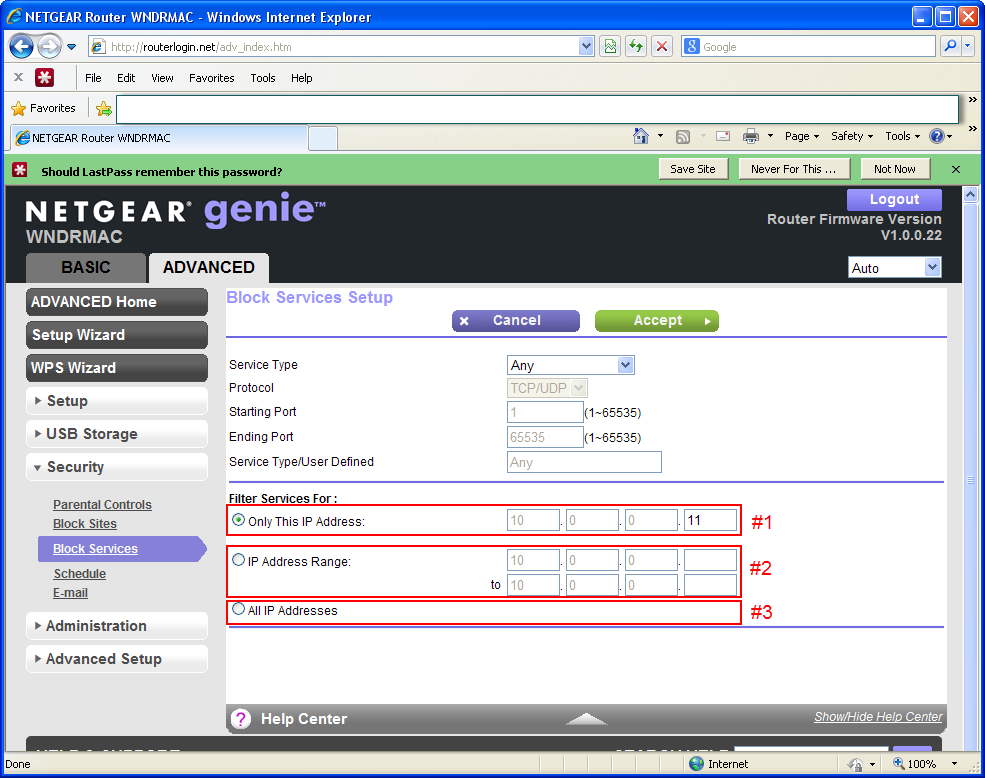The image size is (985, 778).
Task: Dismiss the LastPass notification bar
Action: pyautogui.click(x=956, y=170)
